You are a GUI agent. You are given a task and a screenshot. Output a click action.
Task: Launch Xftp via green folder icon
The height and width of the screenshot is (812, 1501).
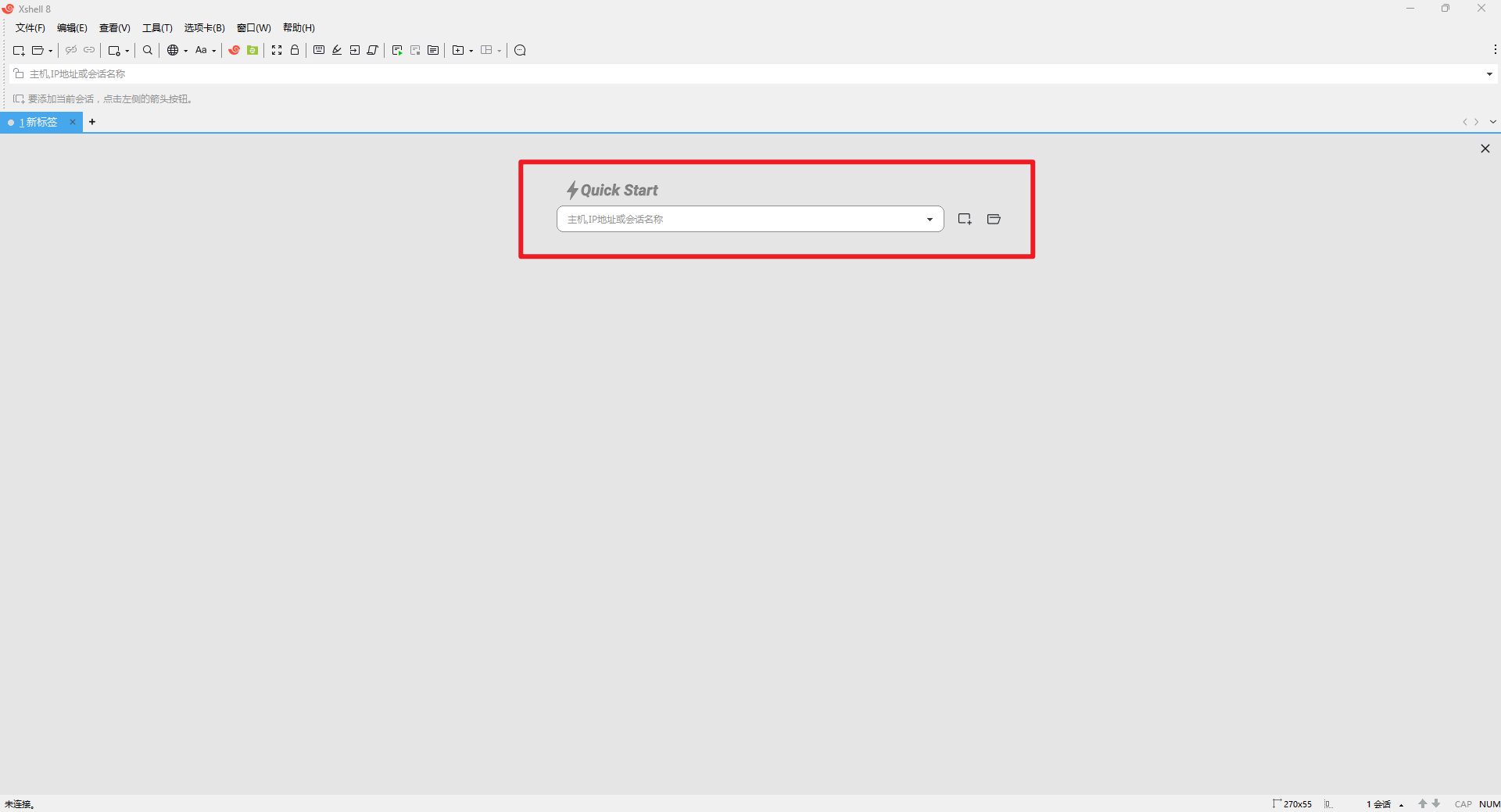click(253, 51)
